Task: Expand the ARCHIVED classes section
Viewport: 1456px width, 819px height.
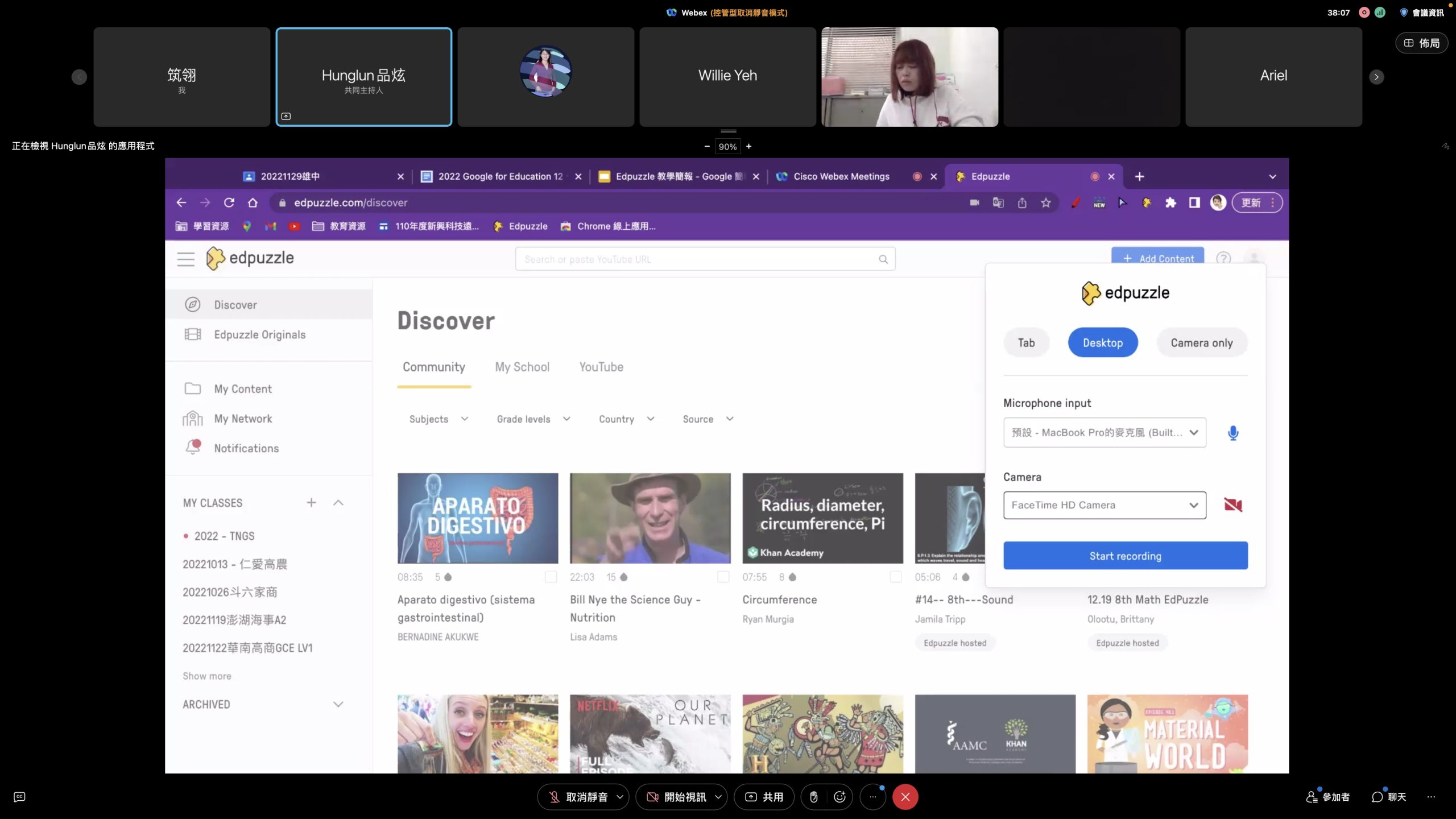Action: click(x=338, y=704)
